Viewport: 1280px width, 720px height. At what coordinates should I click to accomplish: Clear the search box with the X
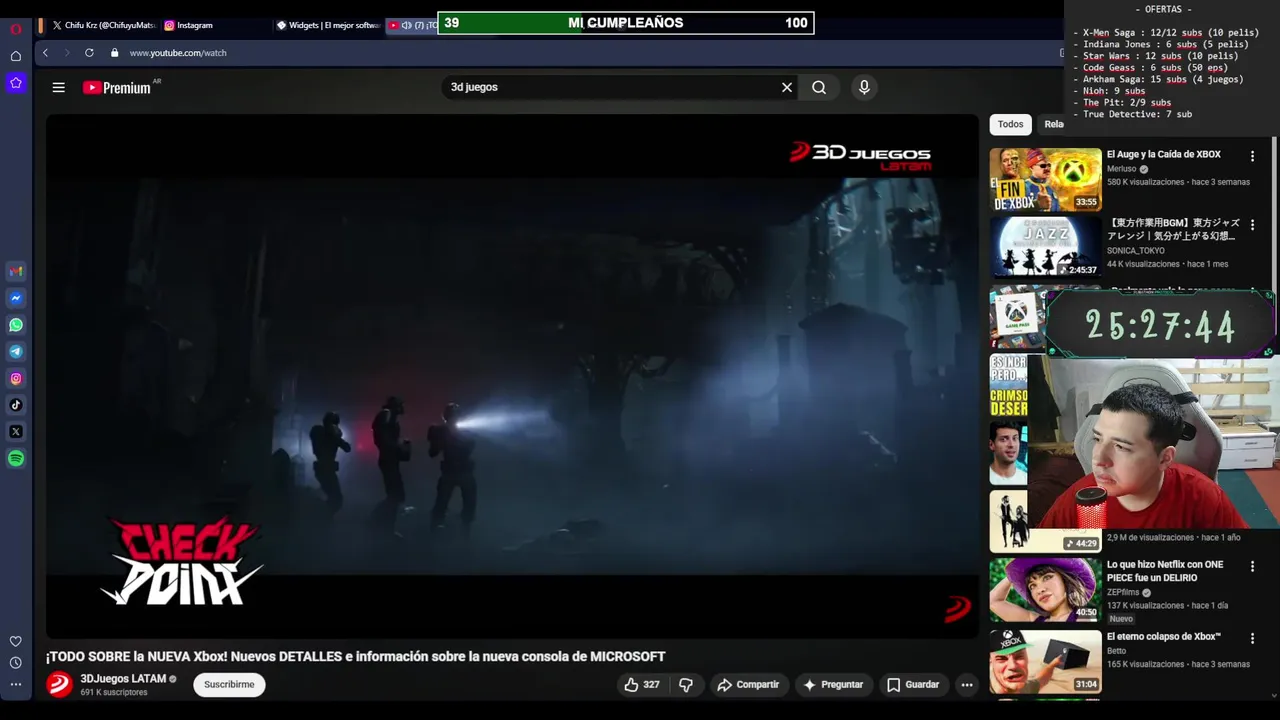pos(787,88)
